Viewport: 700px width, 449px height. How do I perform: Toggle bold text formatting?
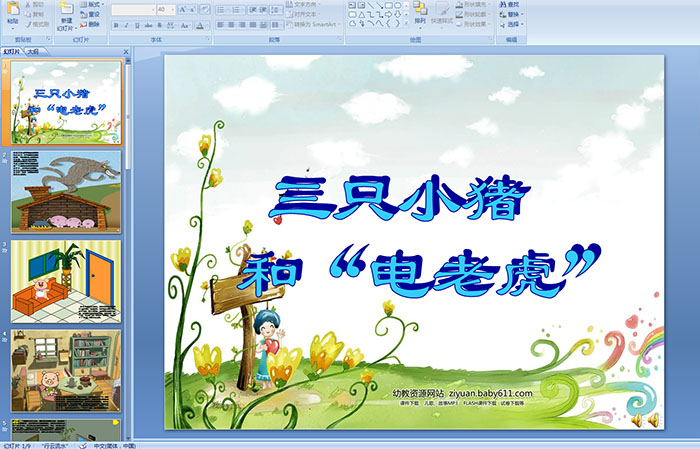coord(114,24)
